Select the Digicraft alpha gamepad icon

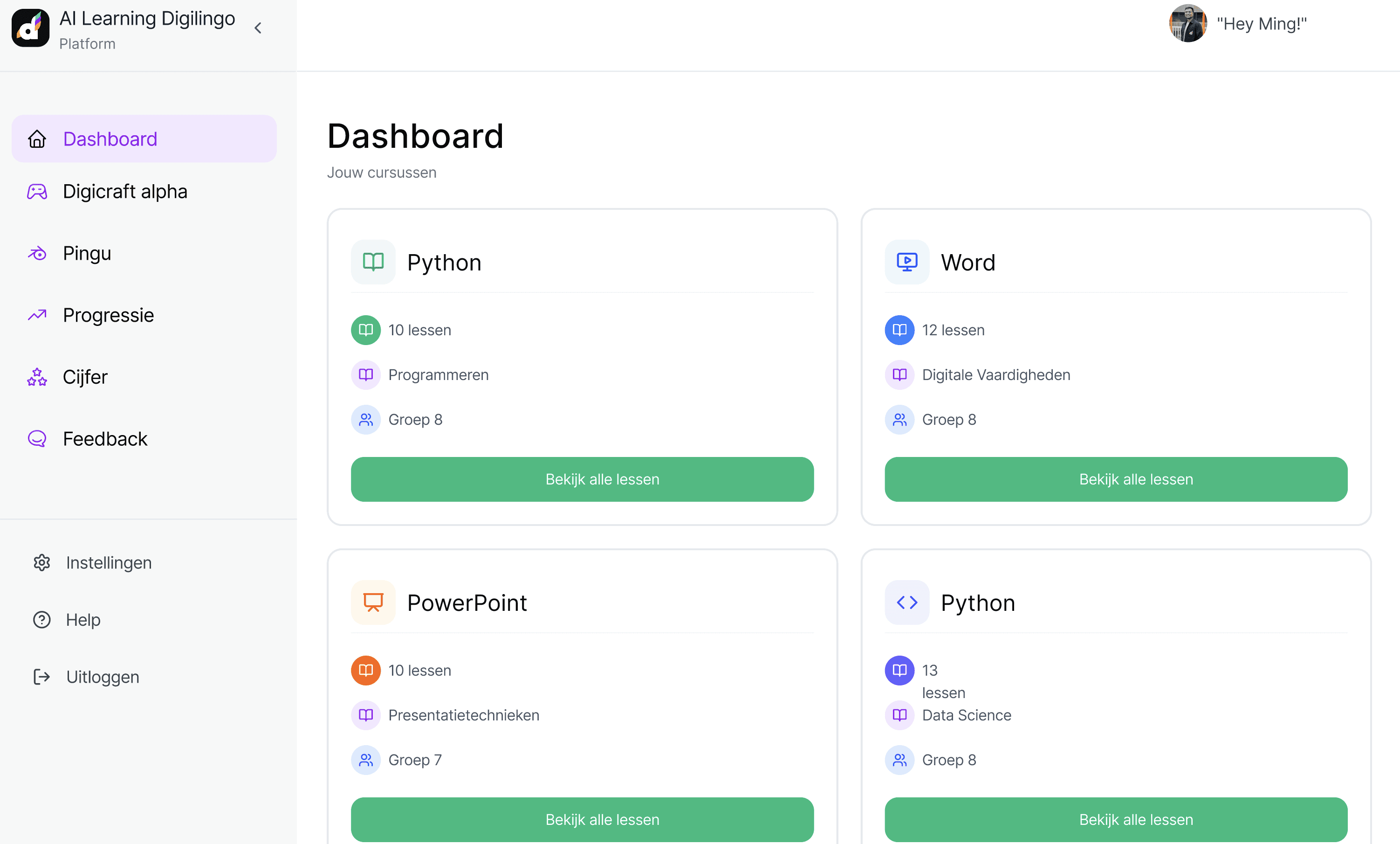pyautogui.click(x=36, y=192)
